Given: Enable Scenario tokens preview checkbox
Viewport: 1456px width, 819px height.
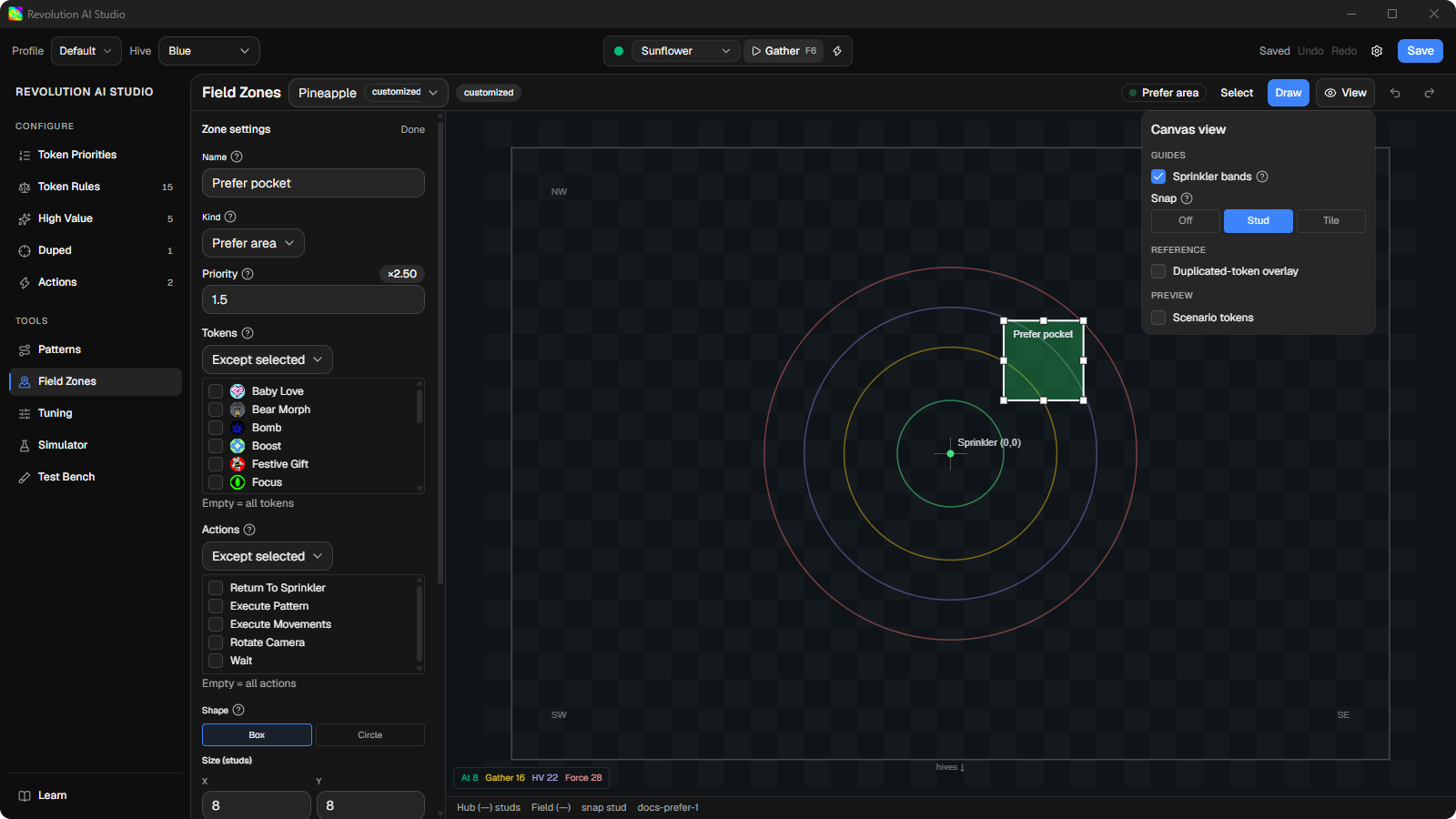Looking at the screenshot, I should [x=1158, y=318].
